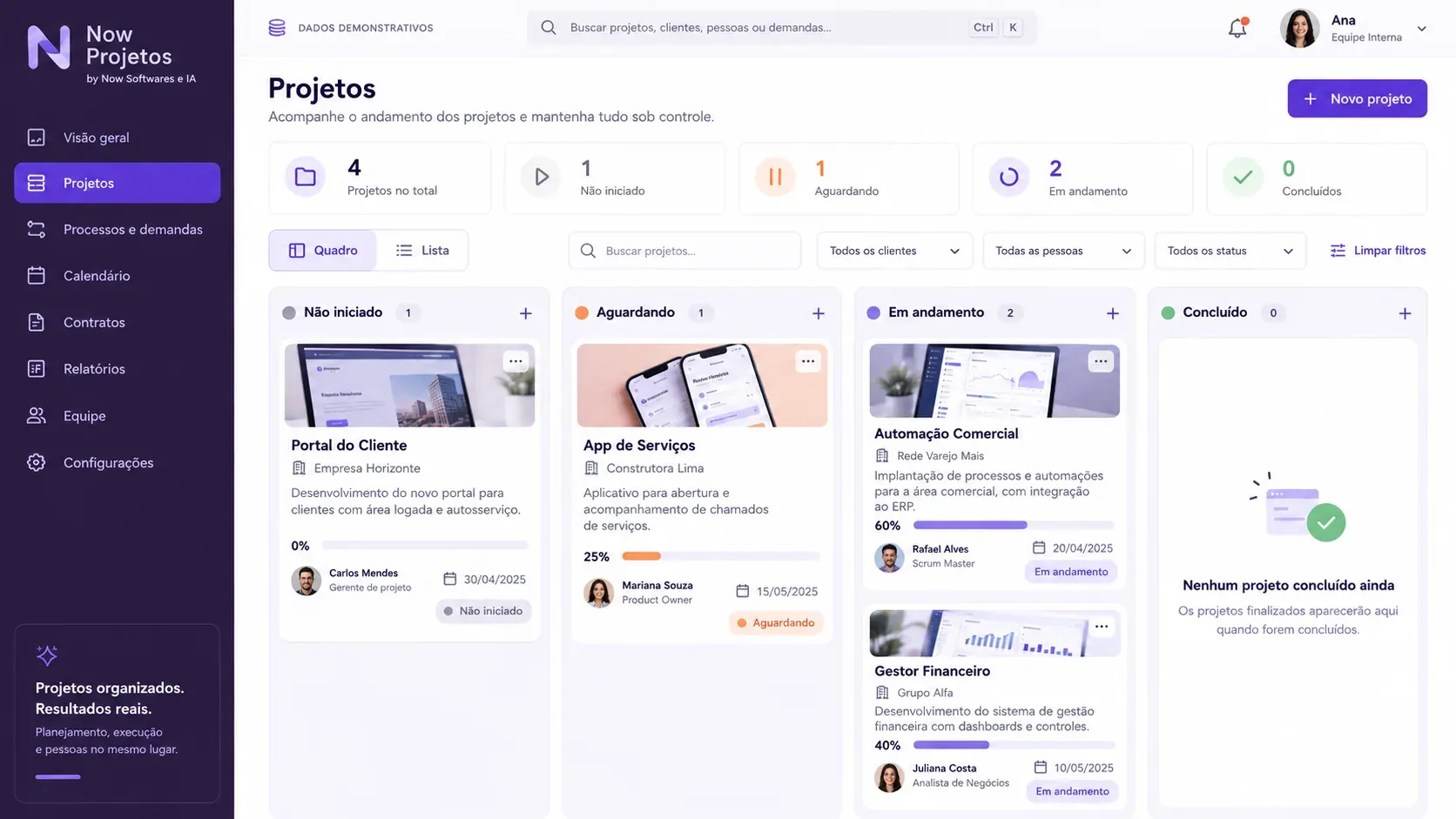
Task: Click Gestor Financeiro project title
Action: (x=932, y=671)
